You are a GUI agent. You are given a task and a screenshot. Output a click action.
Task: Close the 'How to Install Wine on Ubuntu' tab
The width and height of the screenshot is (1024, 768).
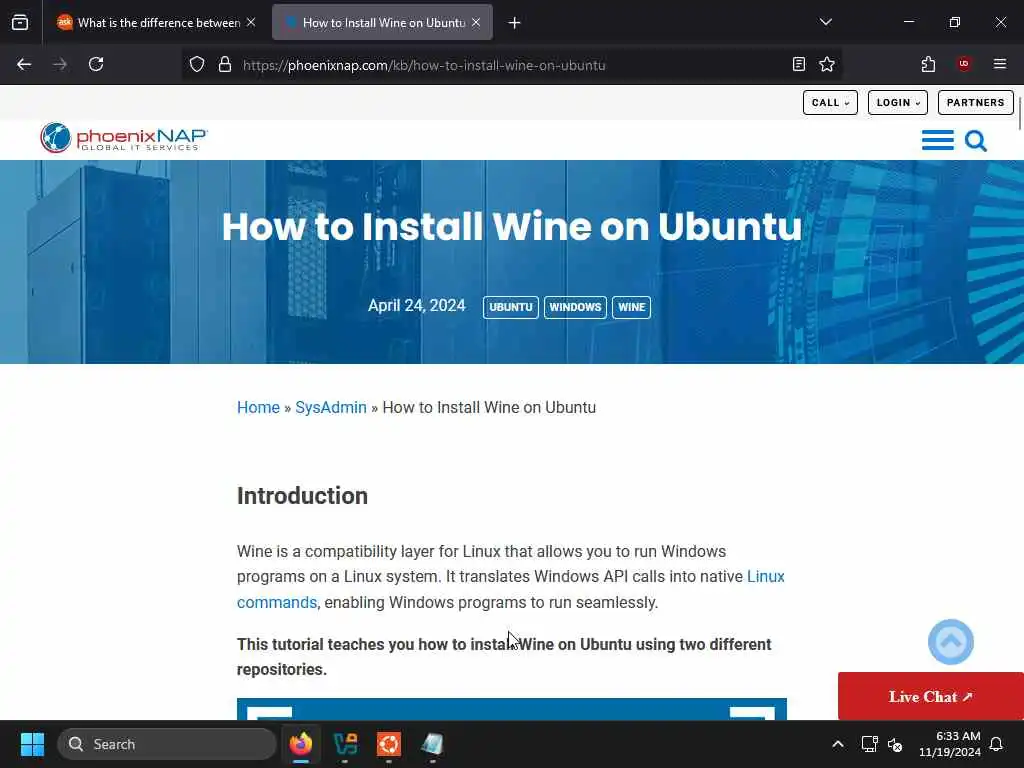tap(476, 22)
